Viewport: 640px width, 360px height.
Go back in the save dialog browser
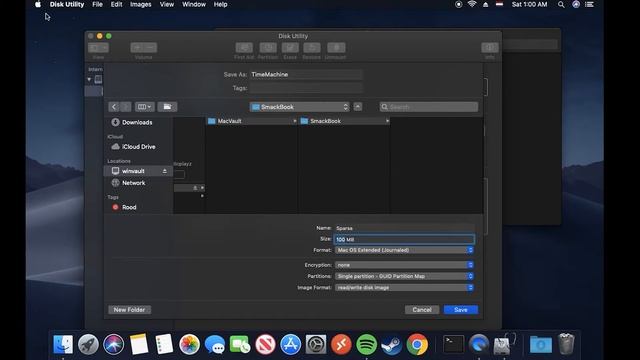(114, 107)
